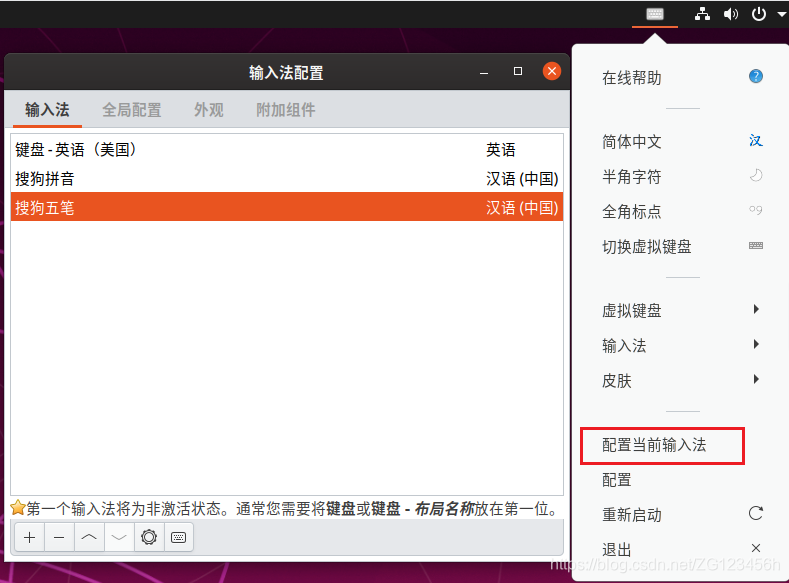Expand 皮肤 submenu arrow
Image resolution: width=789 pixels, height=583 pixels.
click(756, 379)
